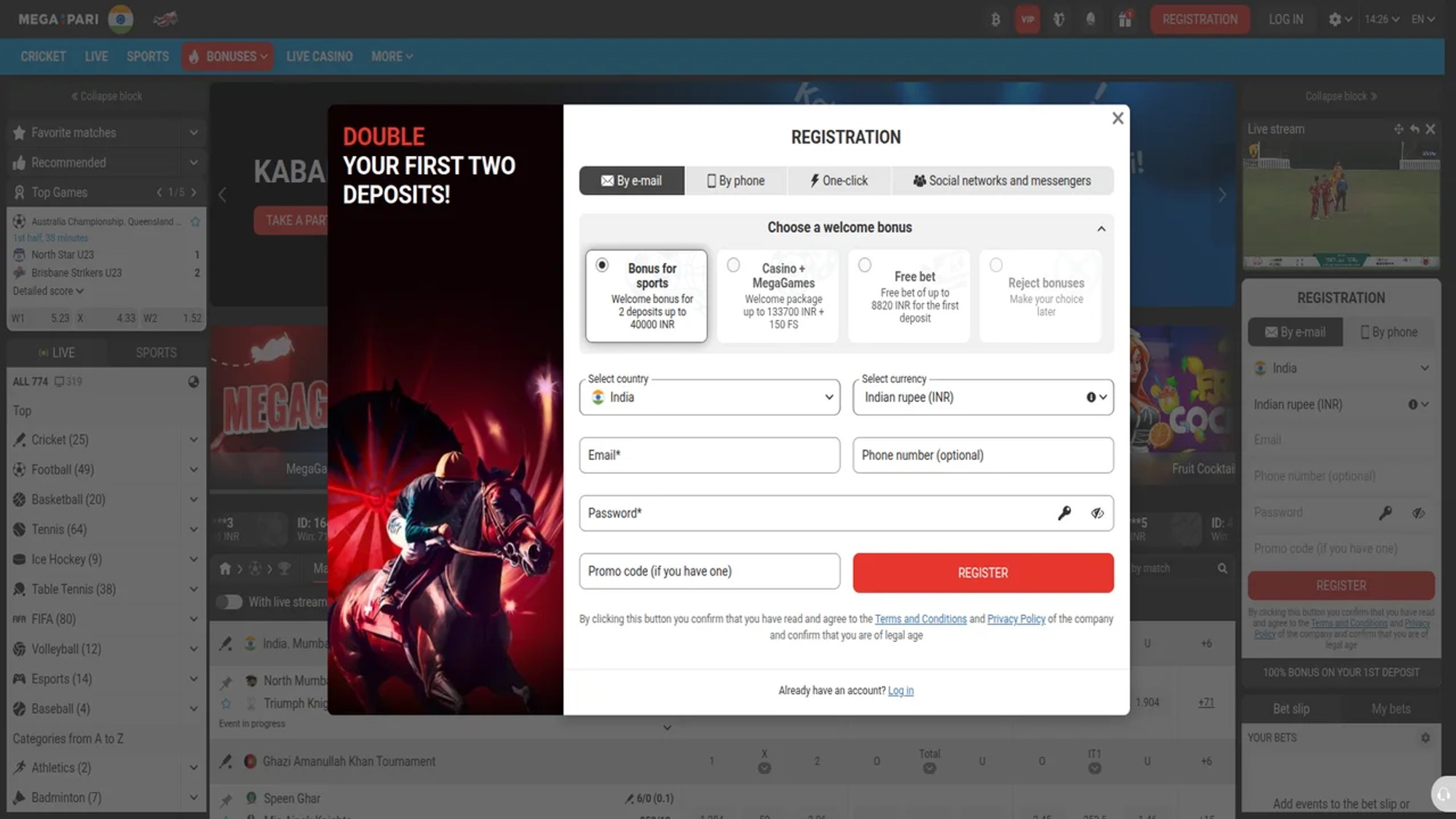
Task: Click currency info icon in Select currency field
Action: [x=1091, y=397]
